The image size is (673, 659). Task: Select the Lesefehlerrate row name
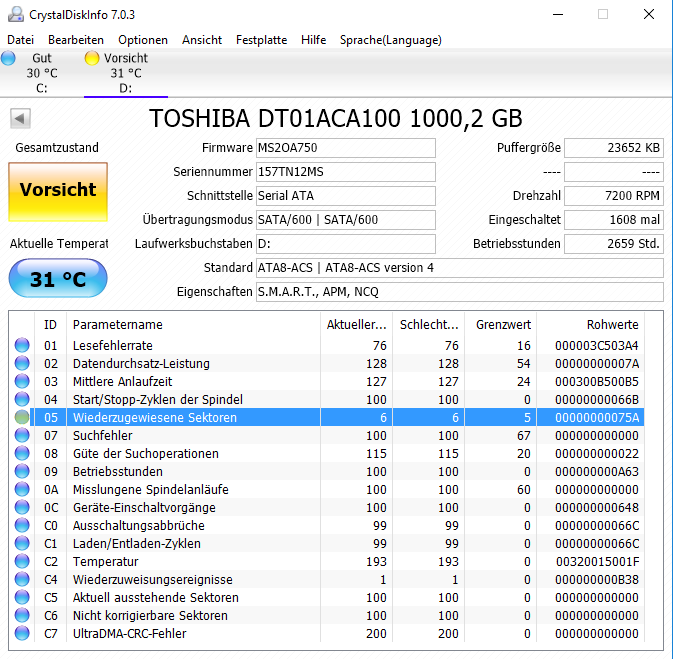pos(113,346)
